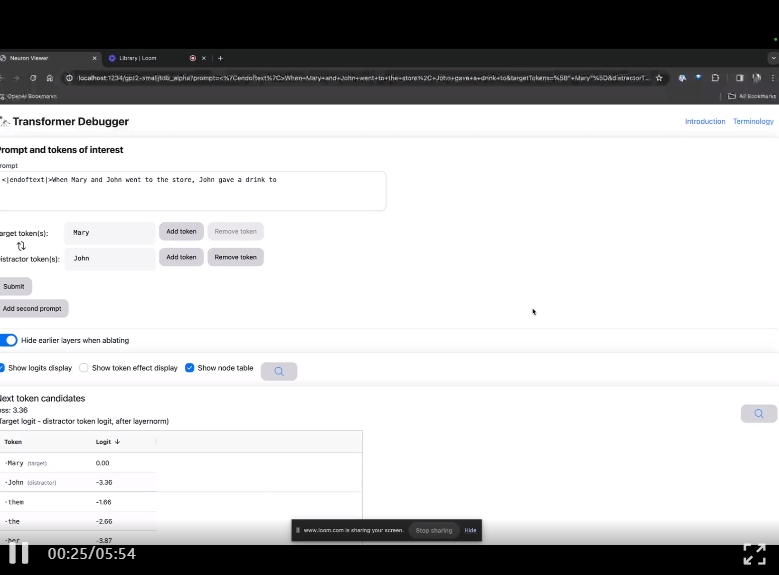
Task: Edit the Mary target token field
Action: click(x=110, y=233)
